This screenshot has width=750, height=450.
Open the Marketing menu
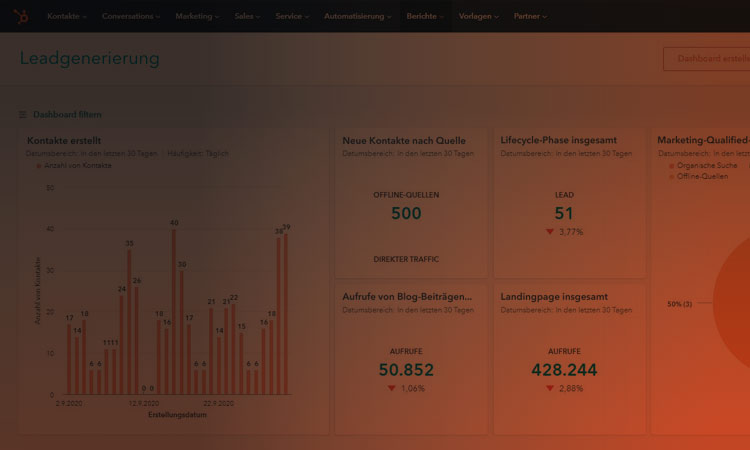point(197,16)
